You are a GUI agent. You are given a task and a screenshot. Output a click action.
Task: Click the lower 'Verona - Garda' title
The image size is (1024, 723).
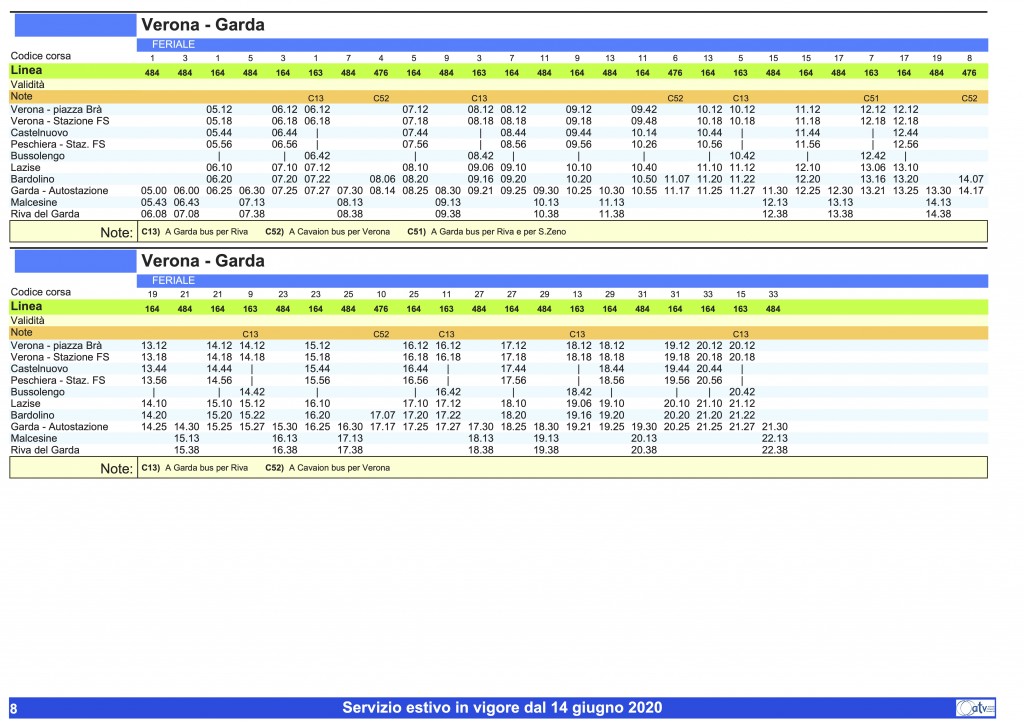203,261
